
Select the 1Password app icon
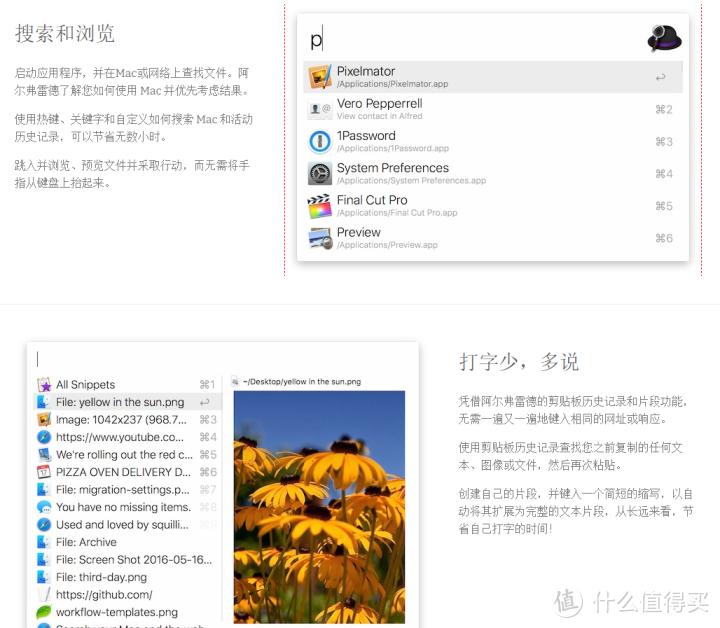click(320, 141)
